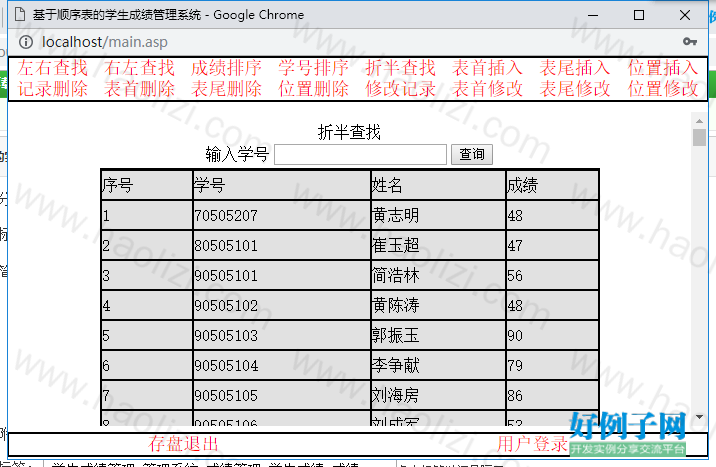The height and width of the screenshot is (467, 716).
Task: Open the 右左查找 menu link
Action: coord(139,68)
